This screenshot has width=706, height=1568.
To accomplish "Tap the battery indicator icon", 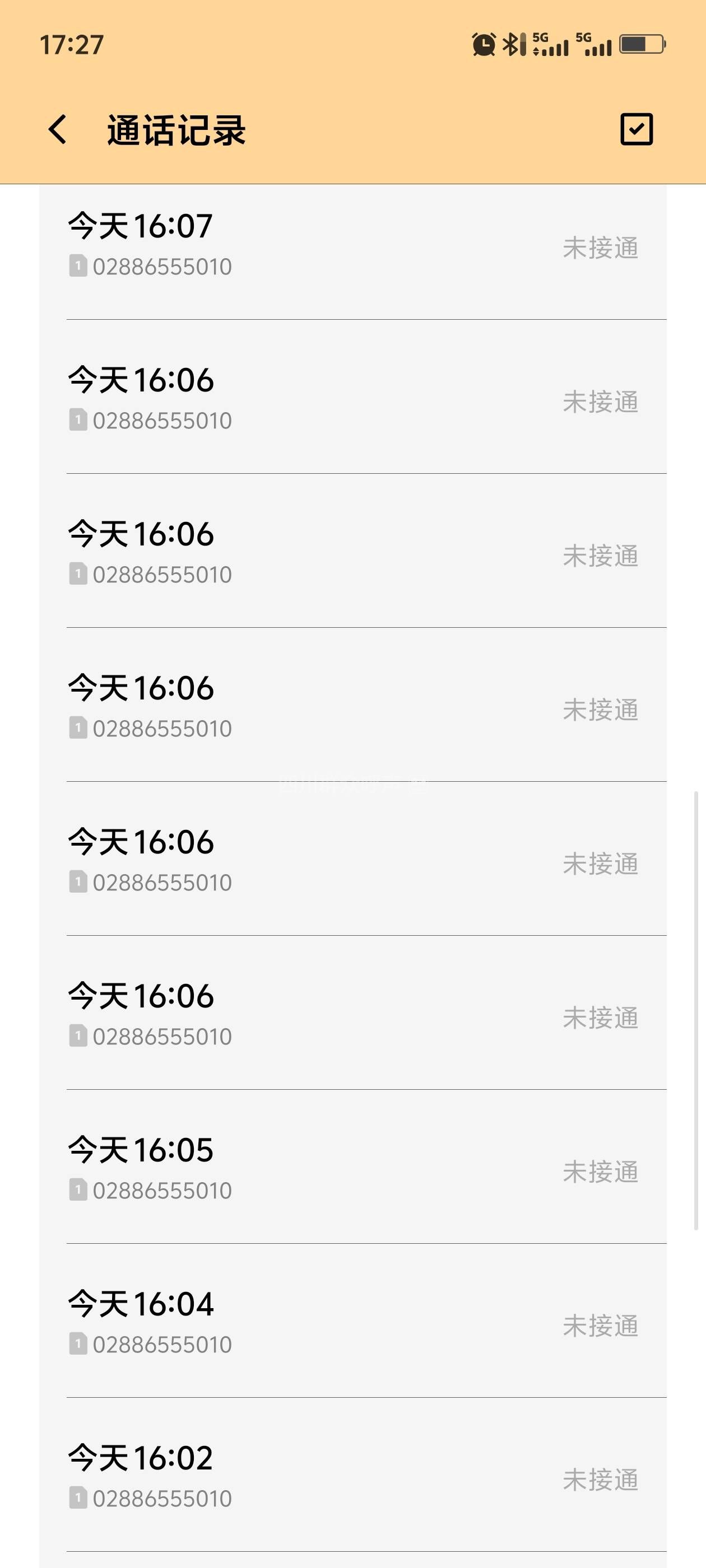I will point(642,44).
